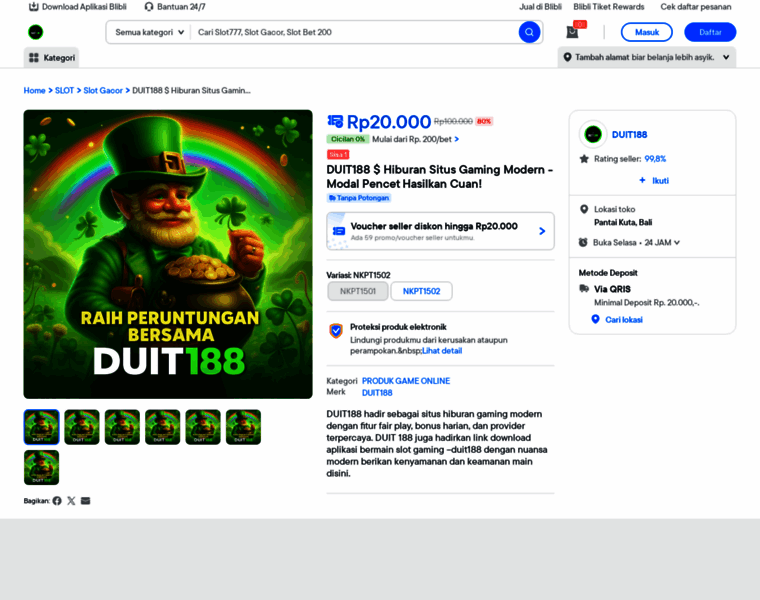Click the Download Aplikasi Blibli icon
Image resolution: width=760 pixels, height=600 pixels.
[x=33, y=7]
